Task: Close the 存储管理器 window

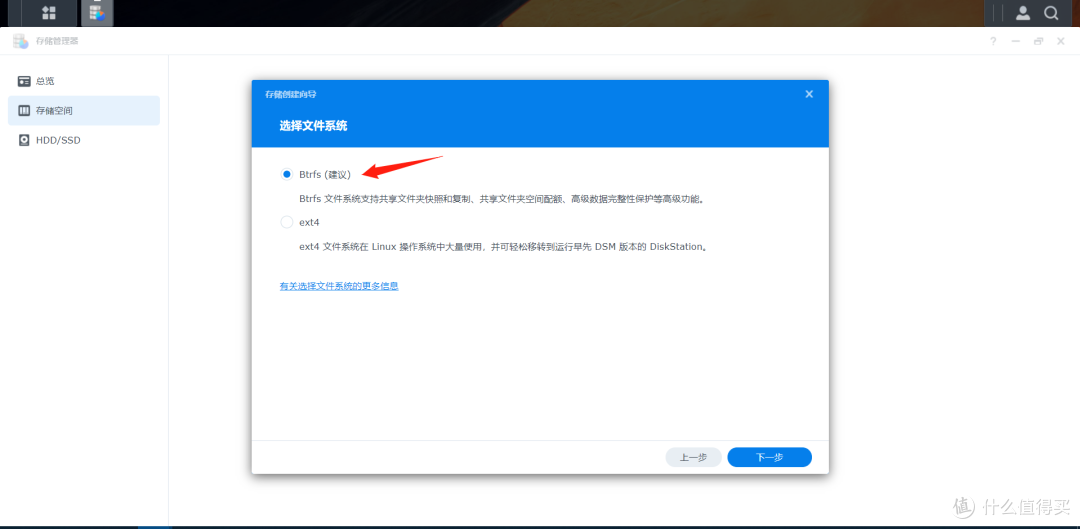Action: tap(1061, 41)
